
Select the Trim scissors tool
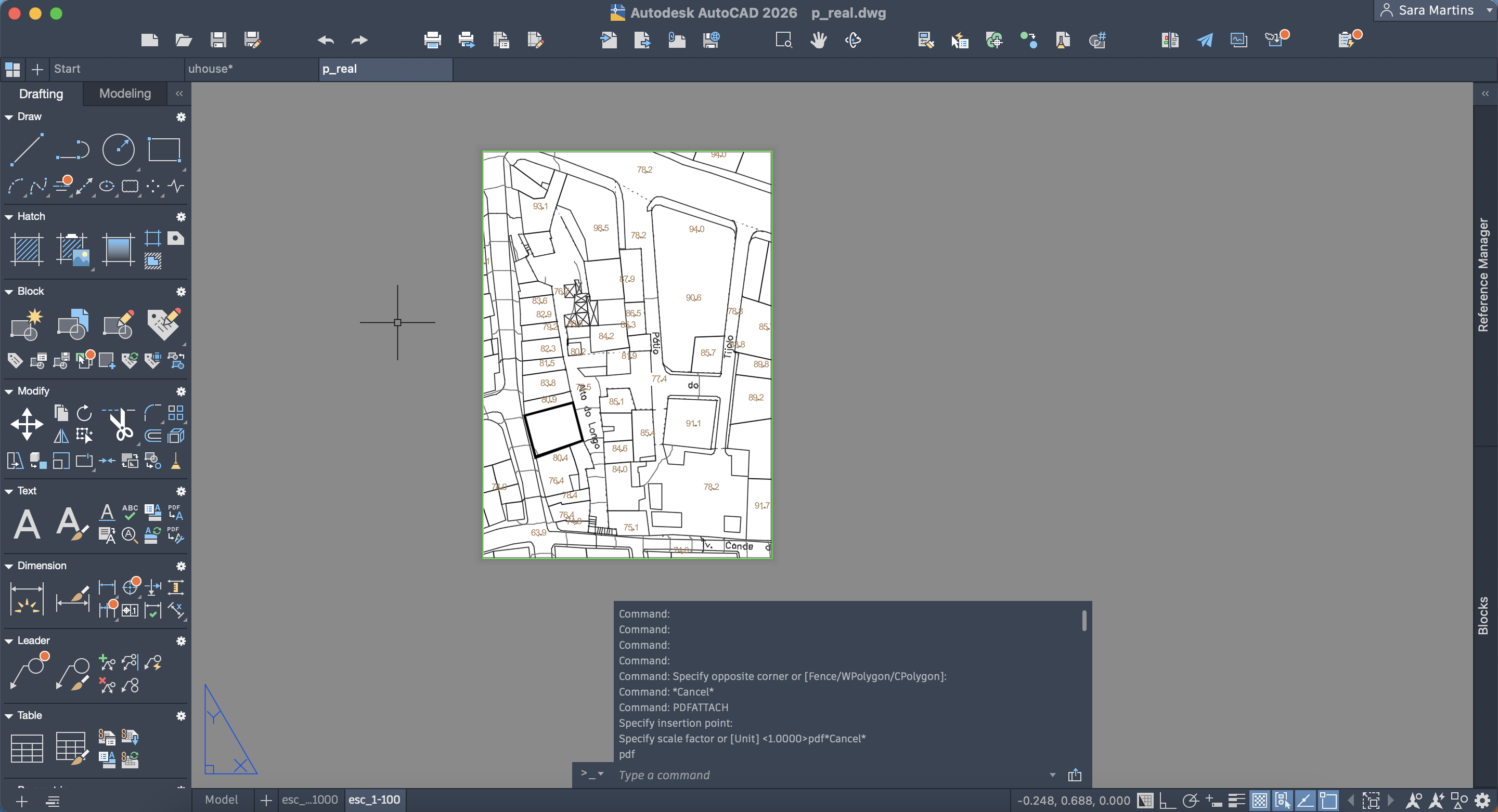pos(121,425)
